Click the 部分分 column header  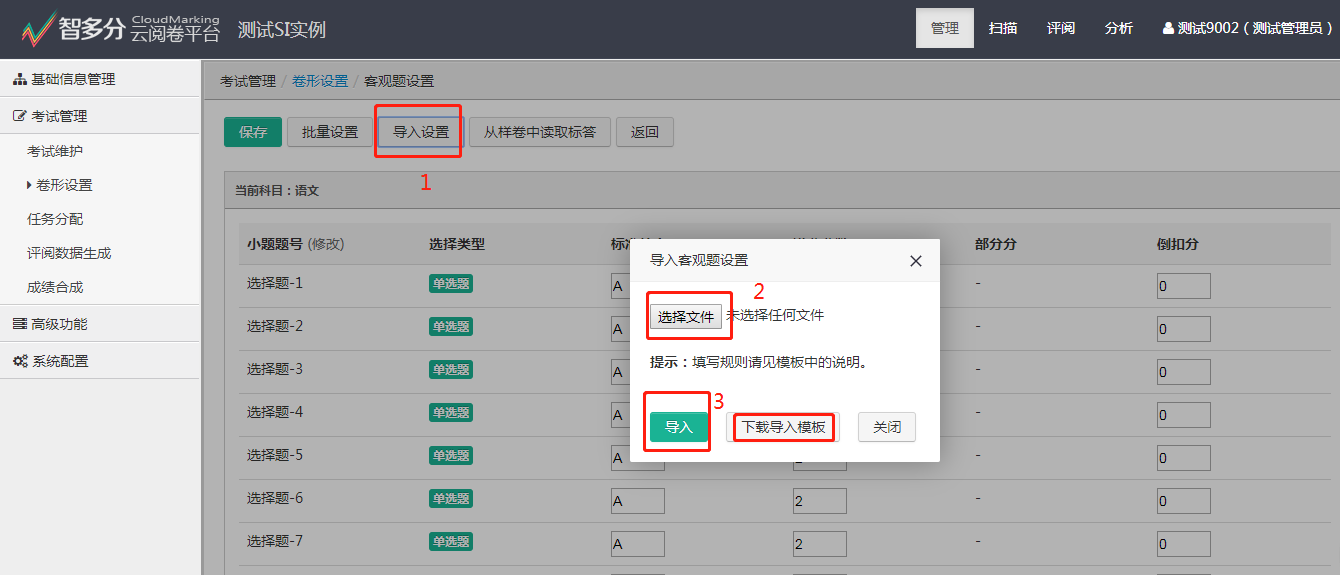996,244
